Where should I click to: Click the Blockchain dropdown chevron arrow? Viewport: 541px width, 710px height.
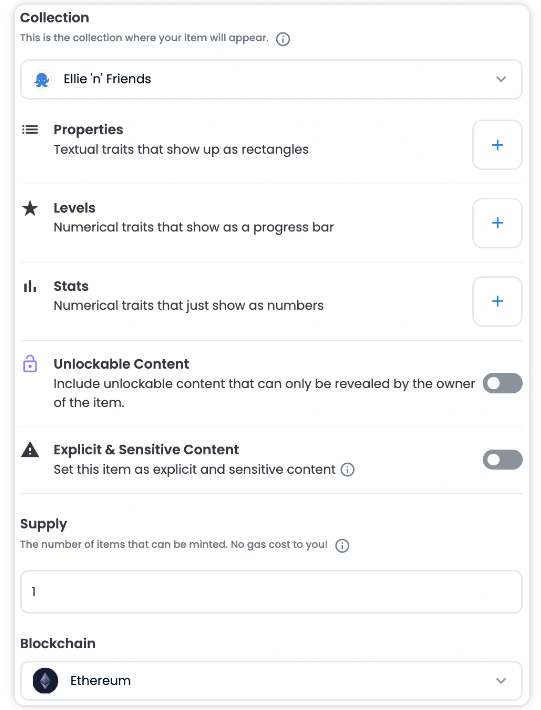pyautogui.click(x=501, y=681)
